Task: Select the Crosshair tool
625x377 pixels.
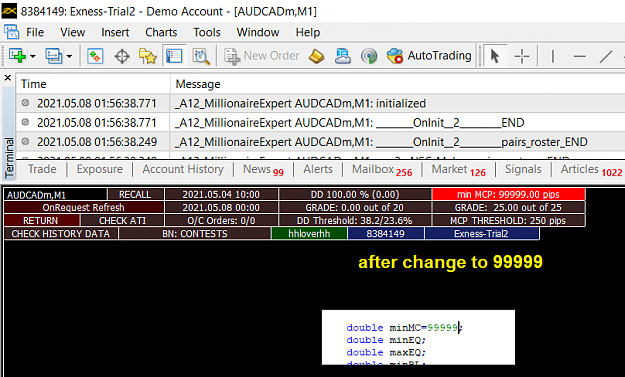Action: coord(521,56)
